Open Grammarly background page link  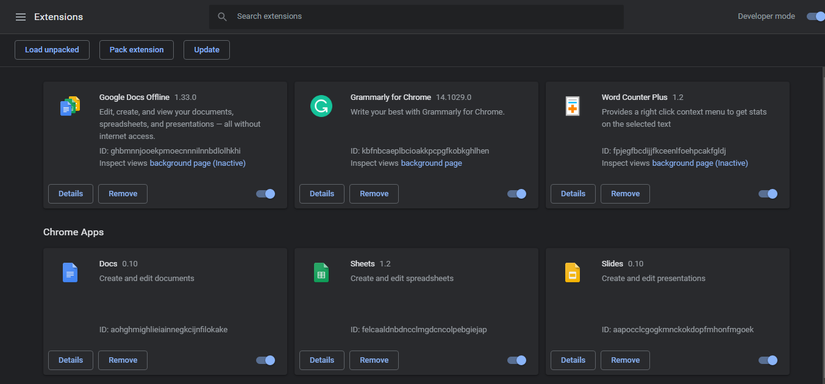pyautogui.click(x=431, y=163)
